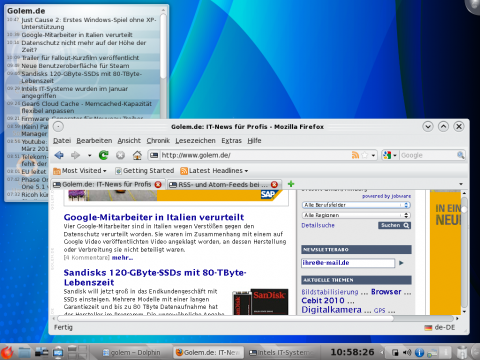Open the Bildstabilisierung topic link
This screenshot has height=360, width=480.
pos(330,292)
